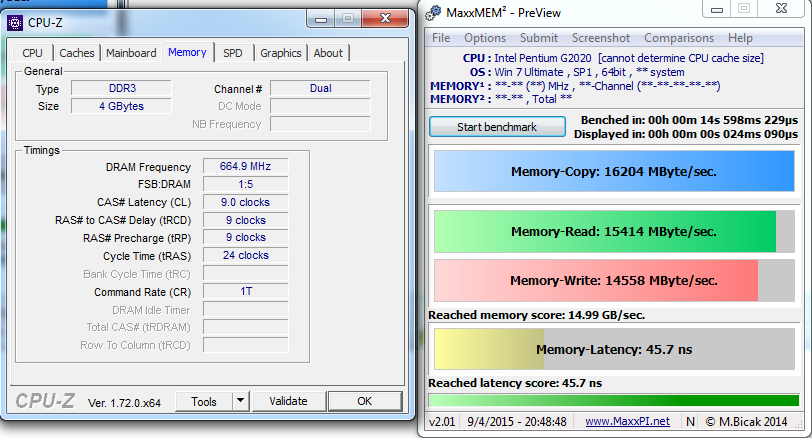
Task: Click the MaxxMEM² title bar icon
Action: pos(434,12)
